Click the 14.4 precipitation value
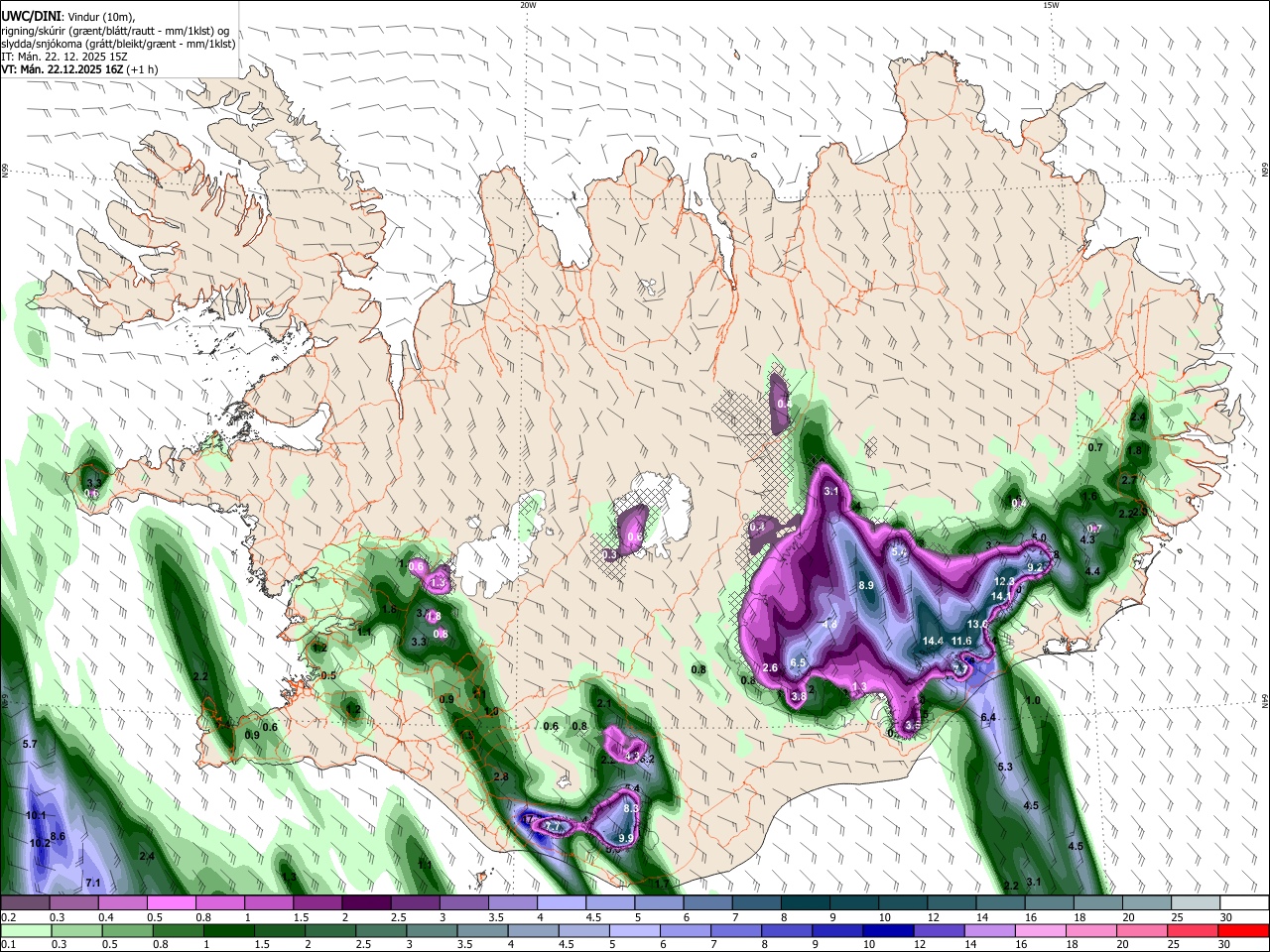Image resolution: width=1270 pixels, height=952 pixels. tap(933, 641)
